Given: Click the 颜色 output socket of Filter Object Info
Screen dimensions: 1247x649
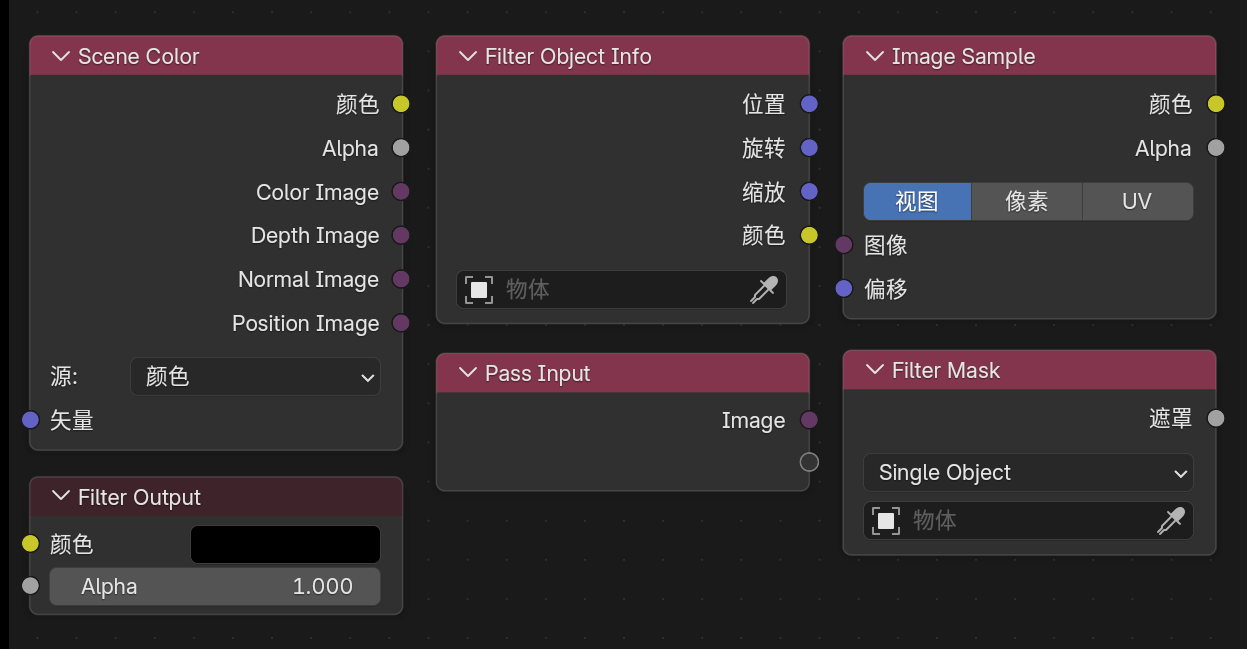Looking at the screenshot, I should click(809, 236).
